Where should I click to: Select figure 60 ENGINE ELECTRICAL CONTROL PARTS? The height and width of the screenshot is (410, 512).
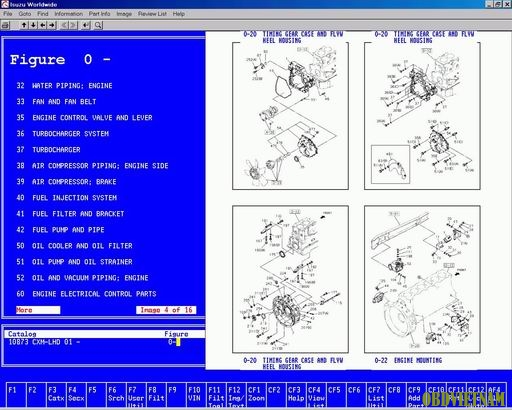[86, 294]
